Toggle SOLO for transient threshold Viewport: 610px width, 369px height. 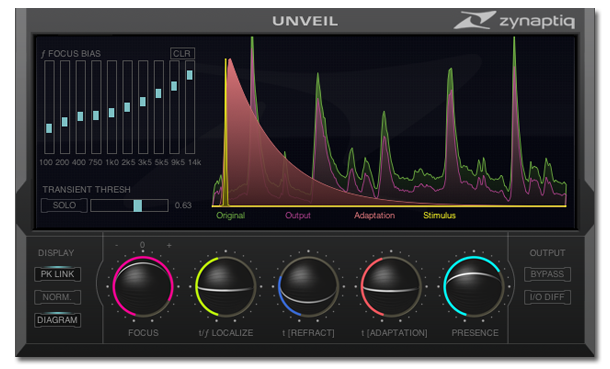pos(64,205)
